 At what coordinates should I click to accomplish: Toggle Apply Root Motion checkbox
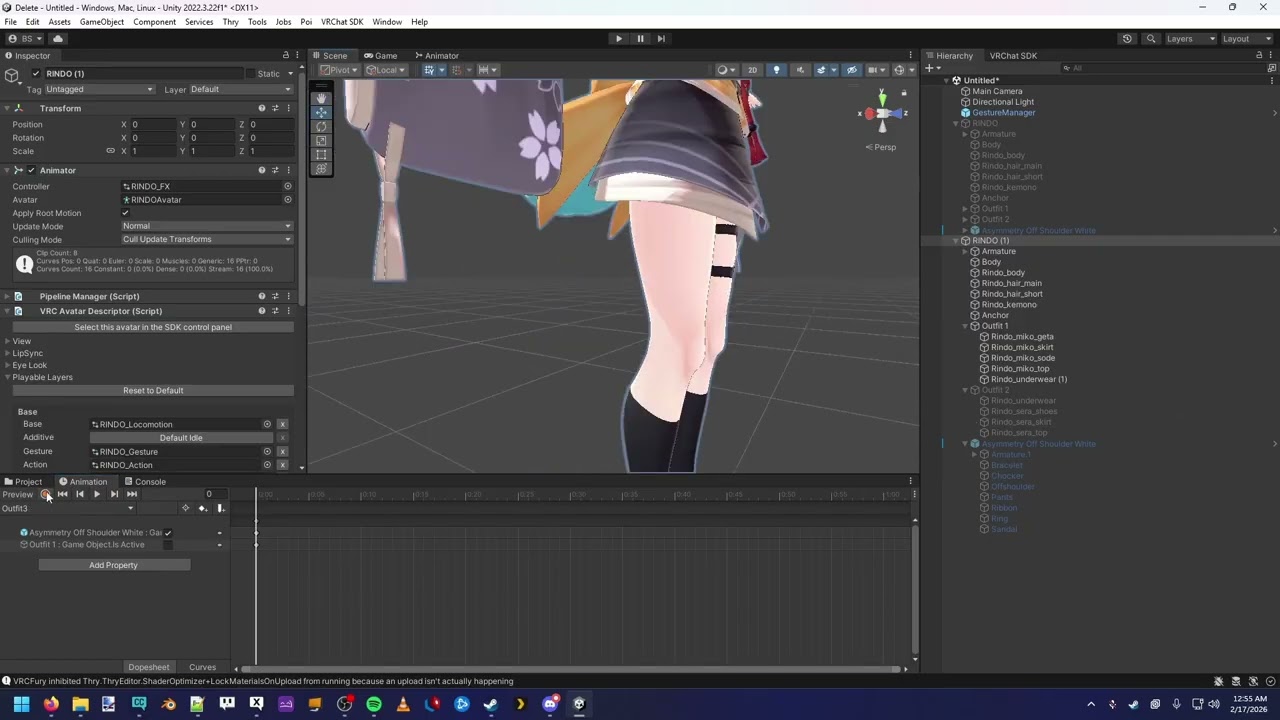click(125, 213)
